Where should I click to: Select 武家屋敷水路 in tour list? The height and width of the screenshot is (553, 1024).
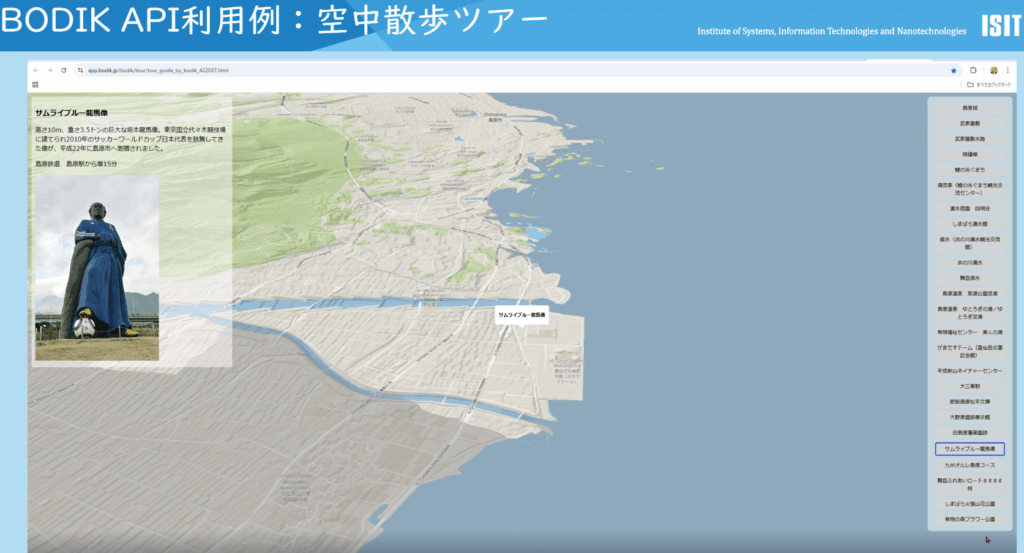[970, 139]
